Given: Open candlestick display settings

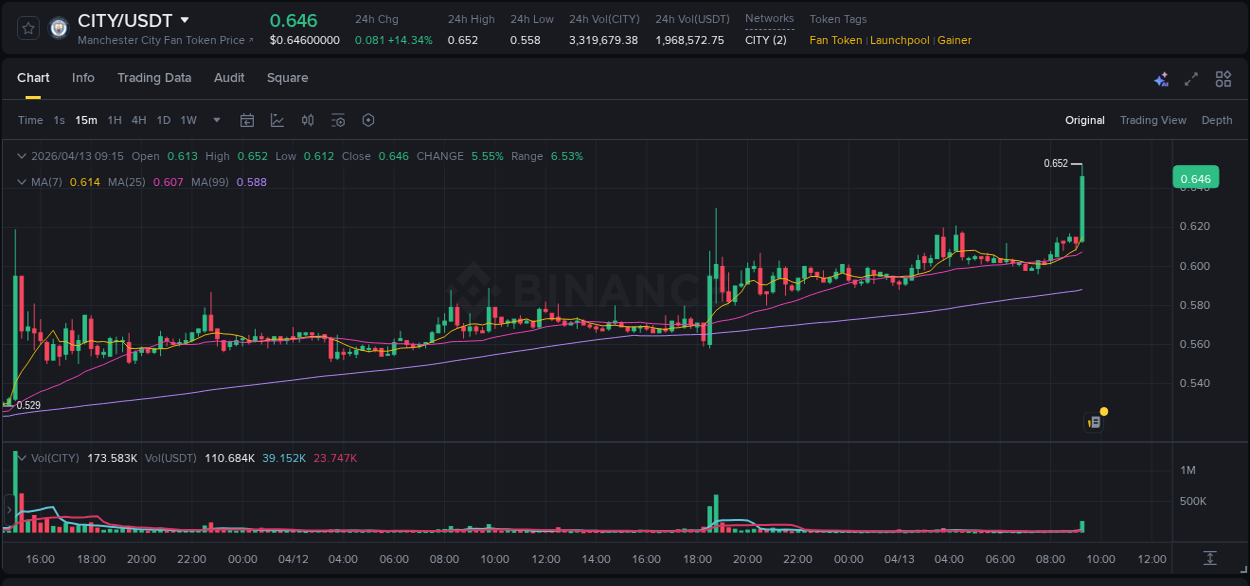Looking at the screenshot, I should (x=307, y=120).
